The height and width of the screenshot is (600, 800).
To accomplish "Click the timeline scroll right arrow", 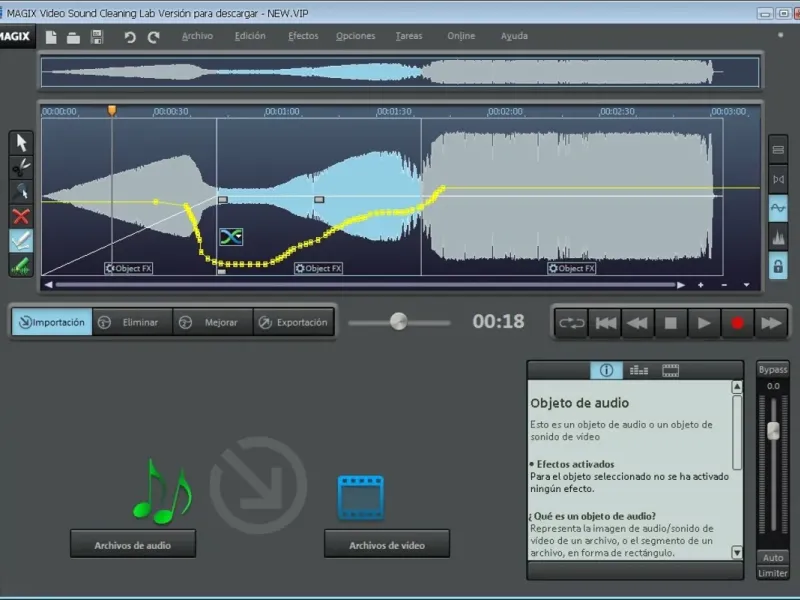I will pyautogui.click(x=681, y=285).
